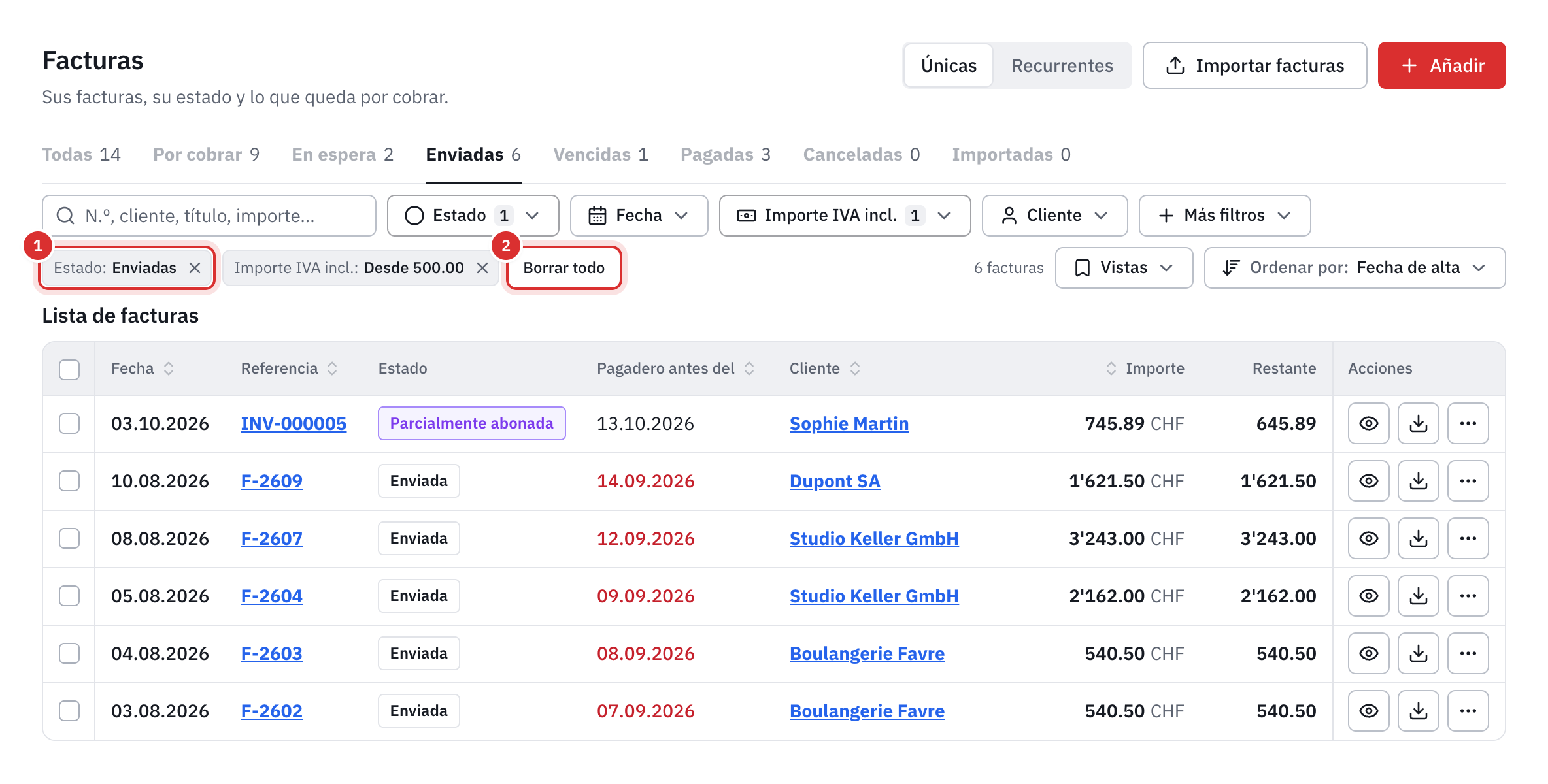Viewport: 1548px width, 784px height.
Task: Change Ordenar por Fecha de alta sorting
Action: (1354, 268)
